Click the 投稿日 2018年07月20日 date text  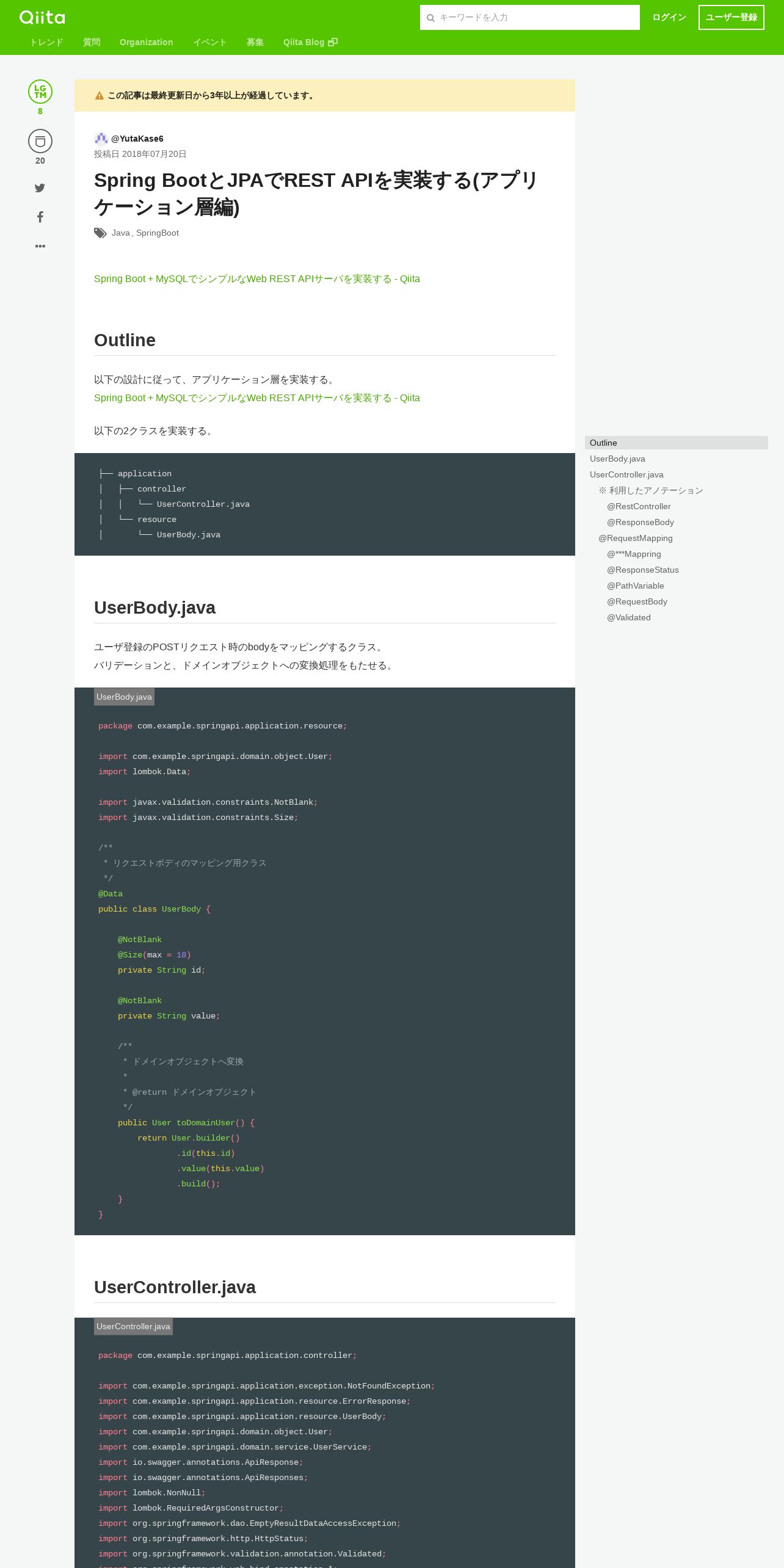coord(140,154)
